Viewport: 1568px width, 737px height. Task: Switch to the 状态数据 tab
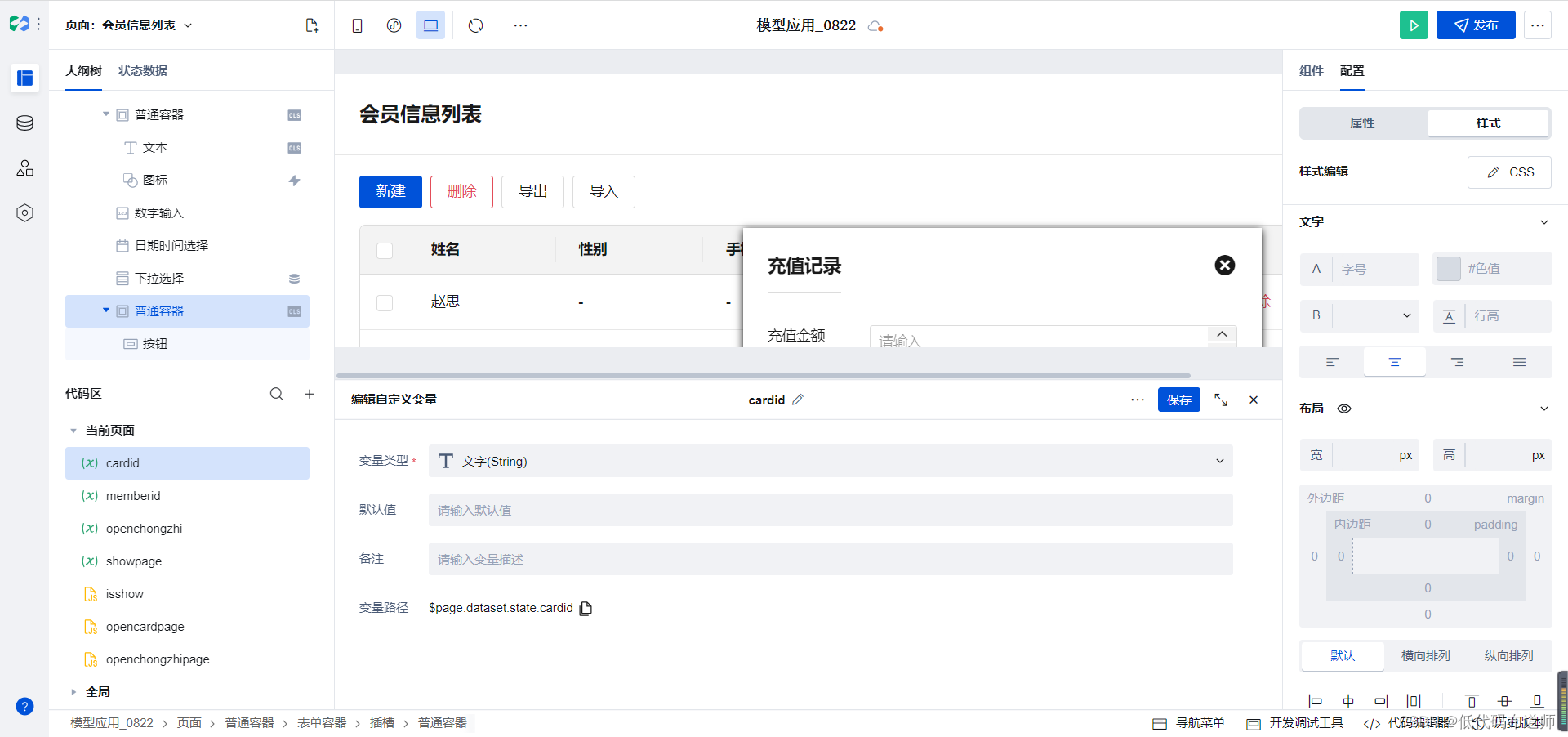[x=143, y=71]
